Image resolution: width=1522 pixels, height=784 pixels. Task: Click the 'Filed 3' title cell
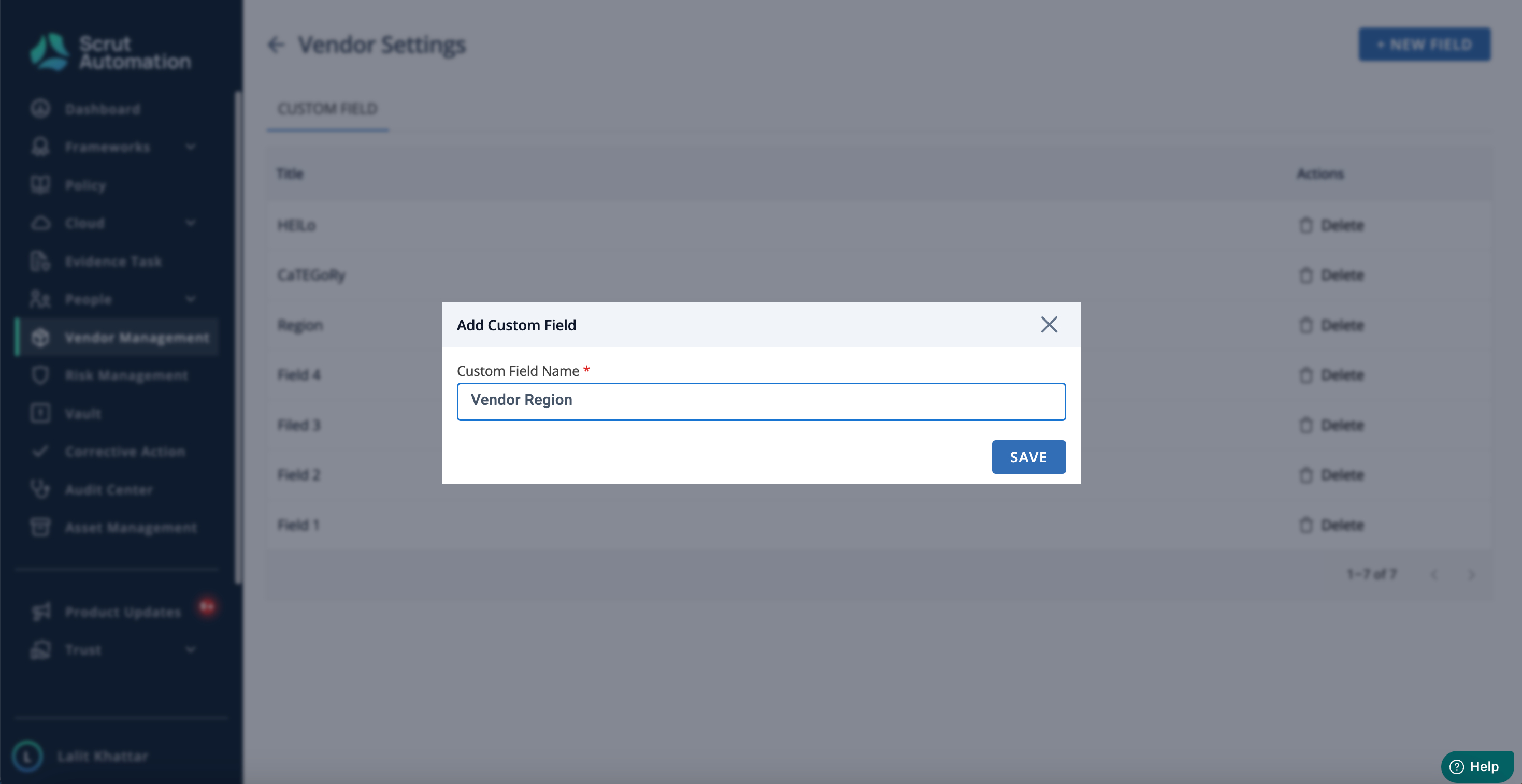[299, 425]
